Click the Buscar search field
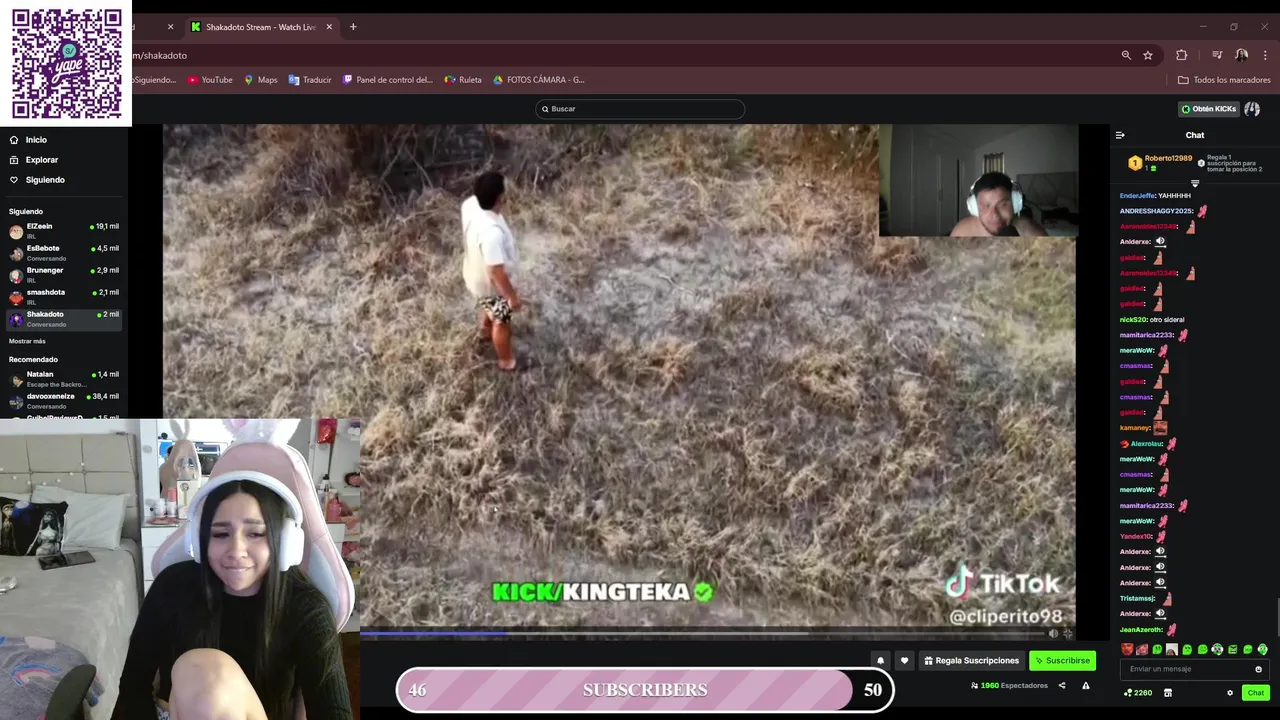1280x720 pixels. [x=640, y=109]
